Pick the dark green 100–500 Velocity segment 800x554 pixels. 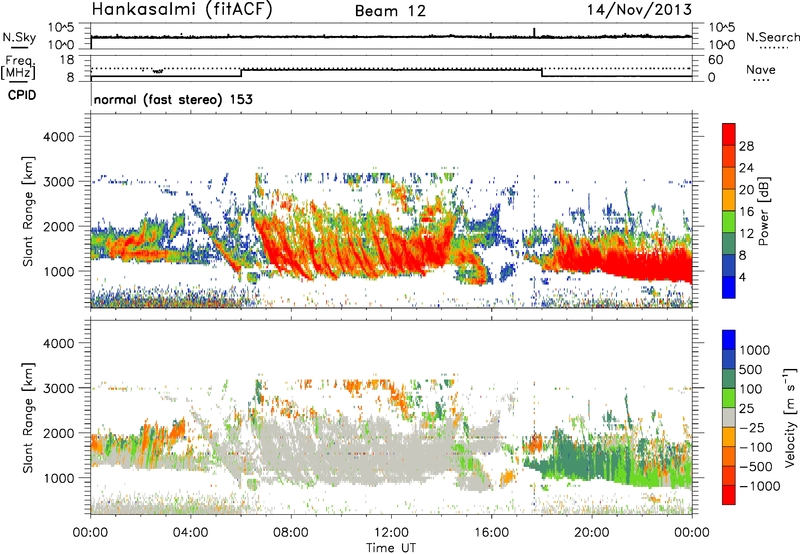click(x=729, y=379)
